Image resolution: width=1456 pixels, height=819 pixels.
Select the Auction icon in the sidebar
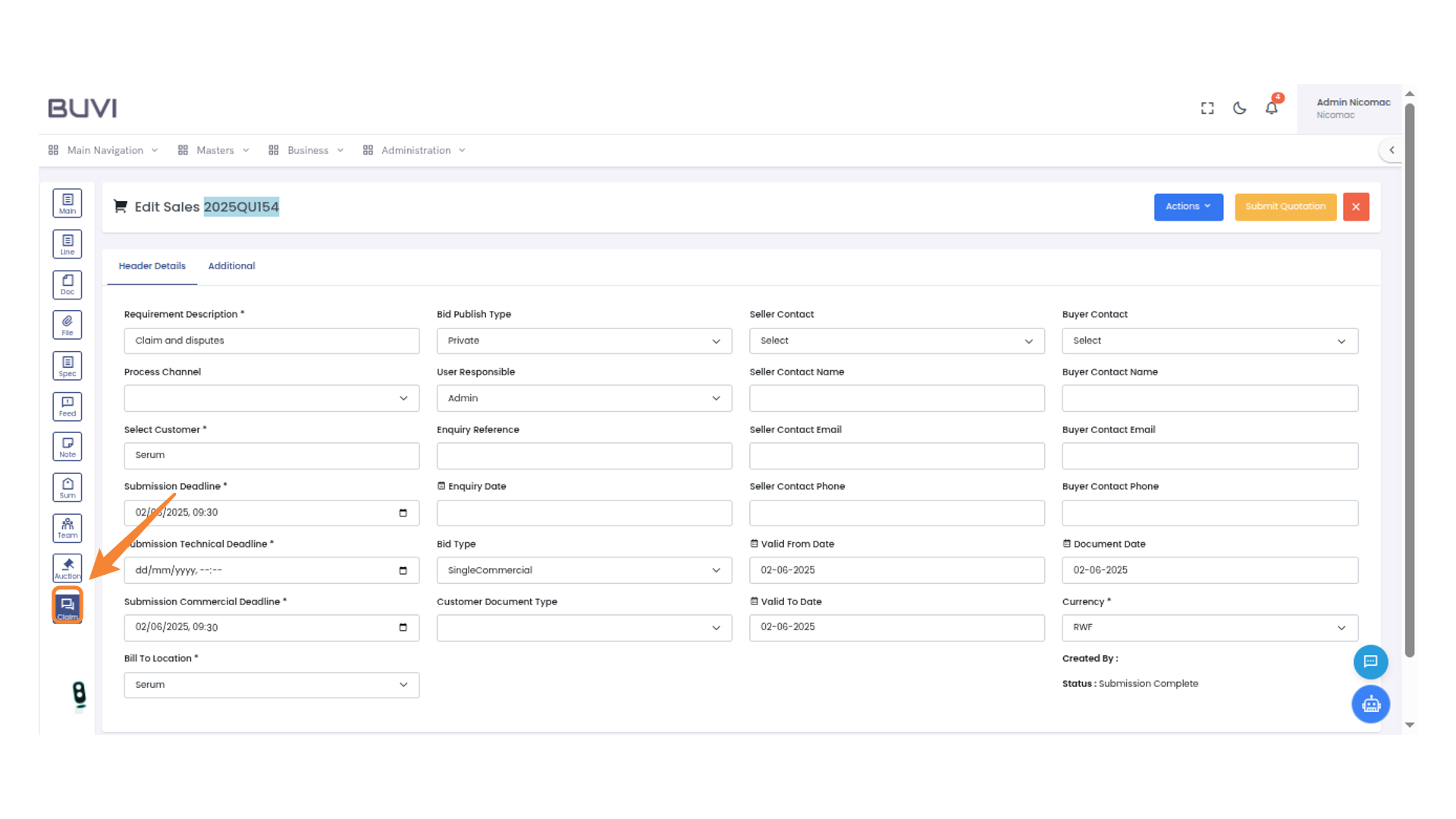pos(67,567)
